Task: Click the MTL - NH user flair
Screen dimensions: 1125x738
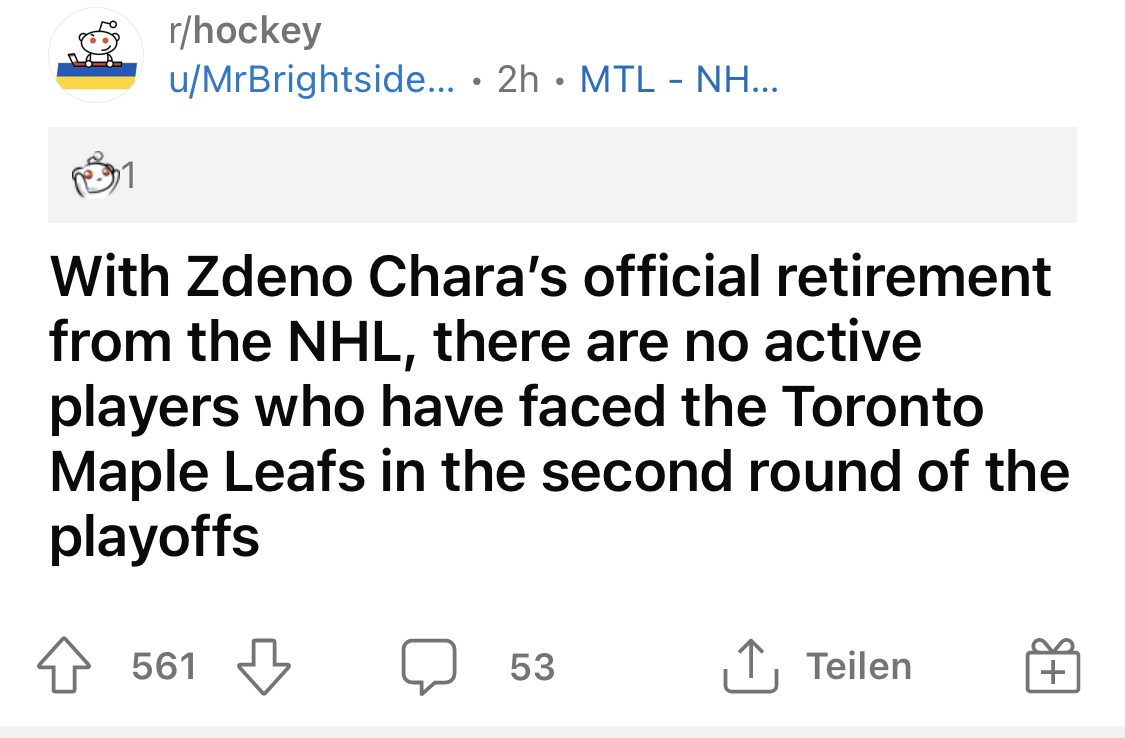Action: 678,80
